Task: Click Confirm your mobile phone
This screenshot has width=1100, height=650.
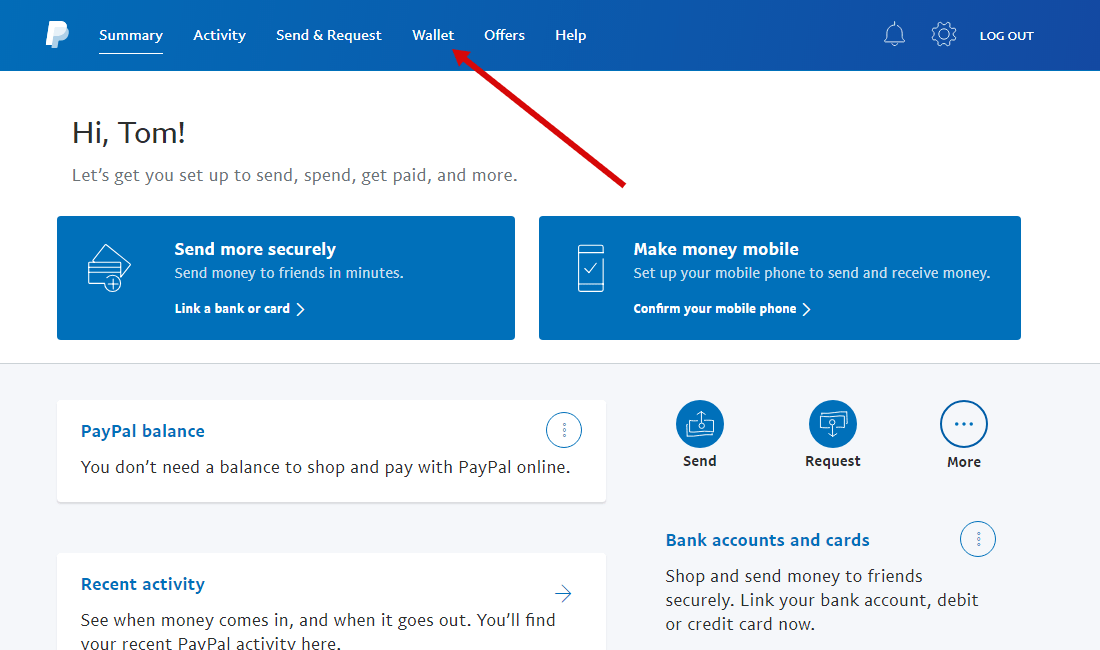Action: [x=715, y=309]
